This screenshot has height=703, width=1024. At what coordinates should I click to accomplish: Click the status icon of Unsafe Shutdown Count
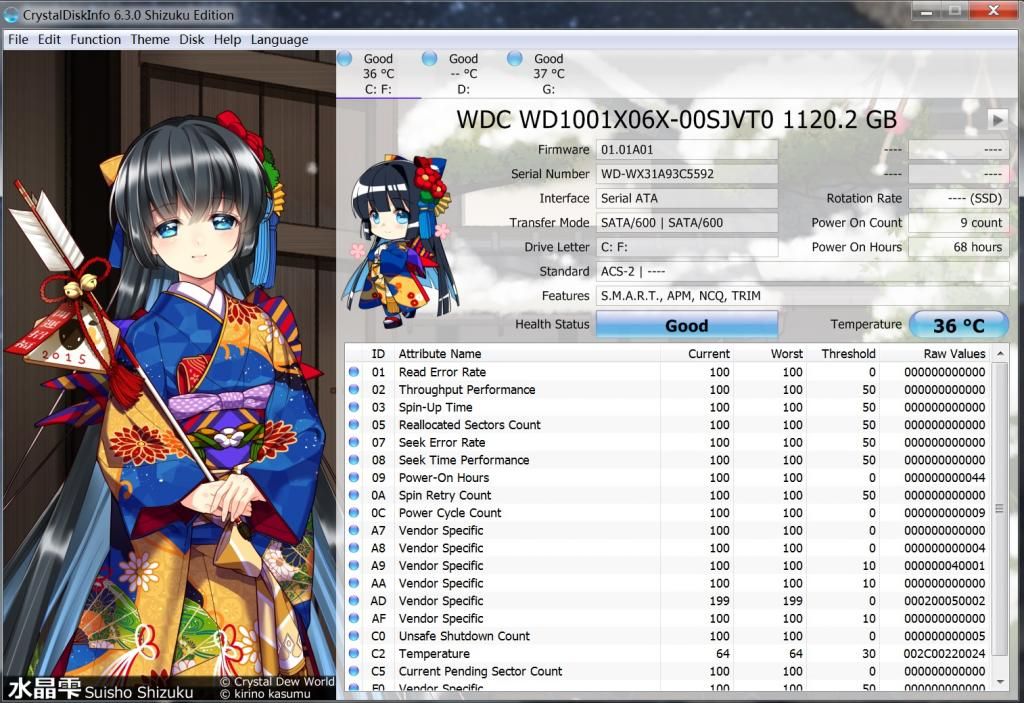pos(354,636)
